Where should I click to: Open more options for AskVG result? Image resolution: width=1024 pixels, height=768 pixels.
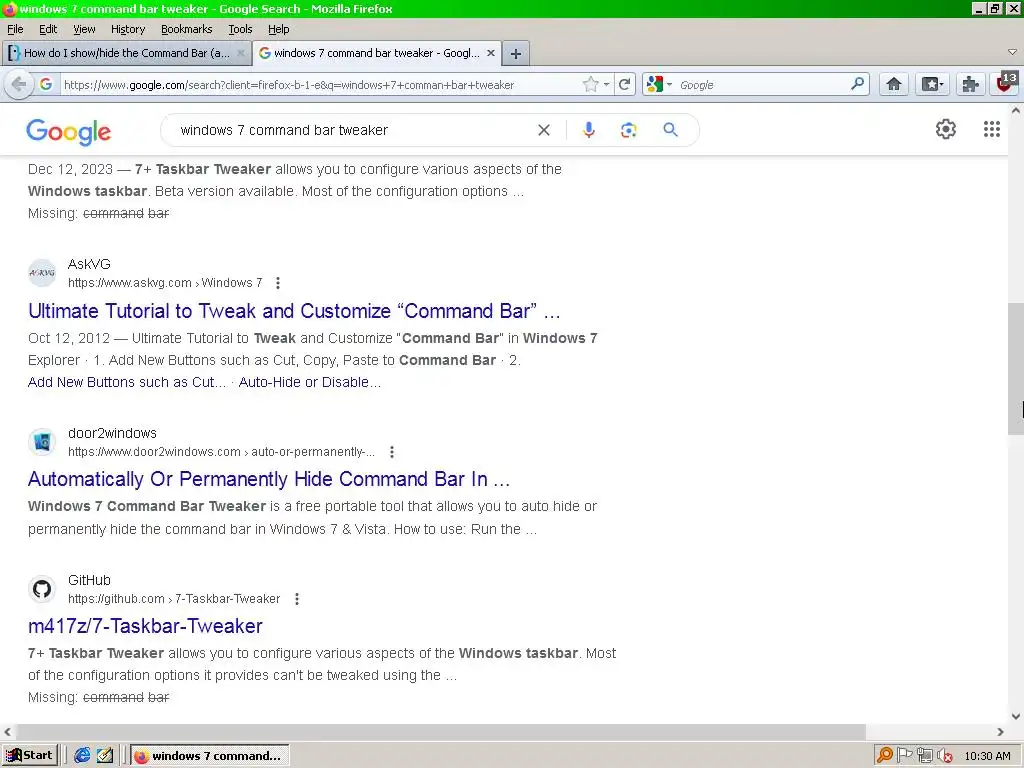point(278,283)
